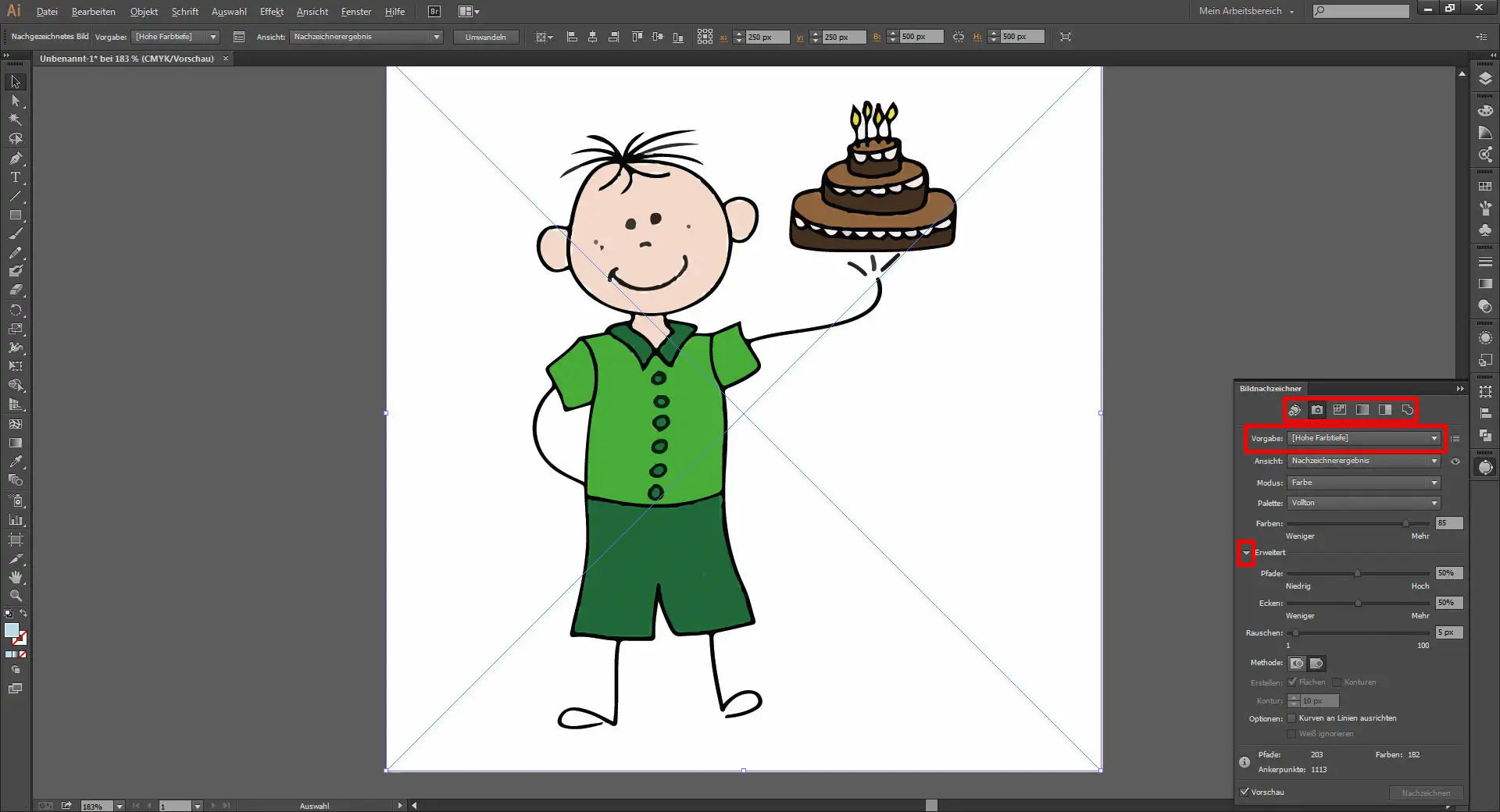The image size is (1500, 812).
Task: Enable Kurven an Linien ausrichten option
Action: (x=1291, y=718)
